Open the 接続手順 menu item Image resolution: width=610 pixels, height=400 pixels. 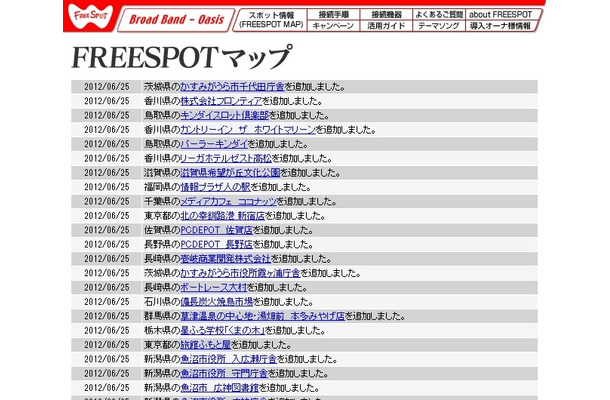pyautogui.click(x=334, y=14)
